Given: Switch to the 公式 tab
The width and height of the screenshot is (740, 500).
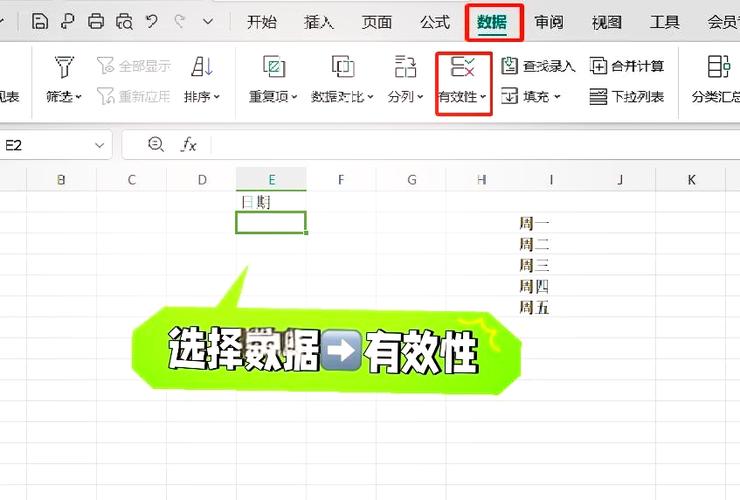Looking at the screenshot, I should (435, 22).
